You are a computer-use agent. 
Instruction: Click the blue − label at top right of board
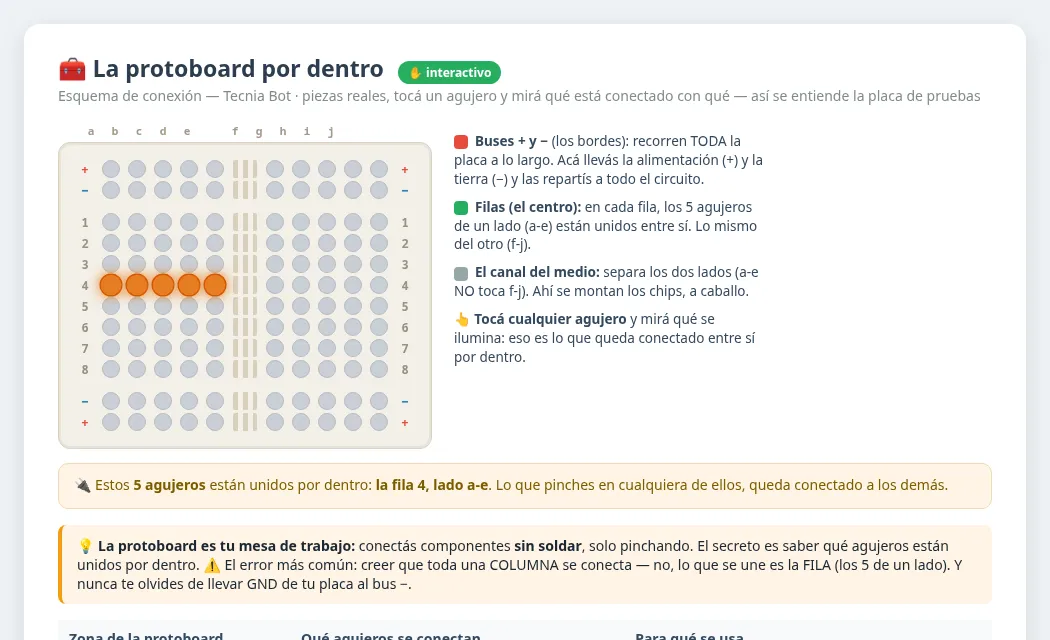(x=405, y=191)
